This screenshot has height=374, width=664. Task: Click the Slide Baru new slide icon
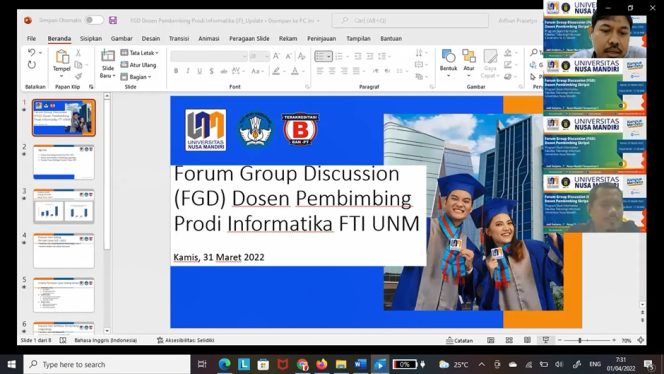[x=108, y=56]
